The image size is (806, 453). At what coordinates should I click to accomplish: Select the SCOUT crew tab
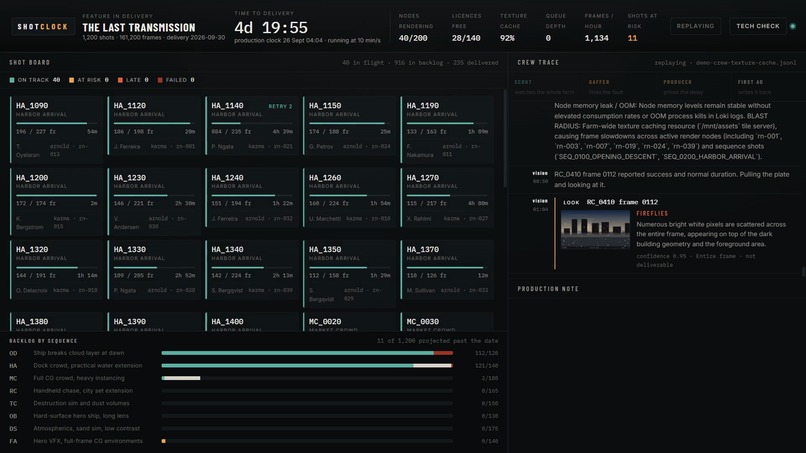545,87
